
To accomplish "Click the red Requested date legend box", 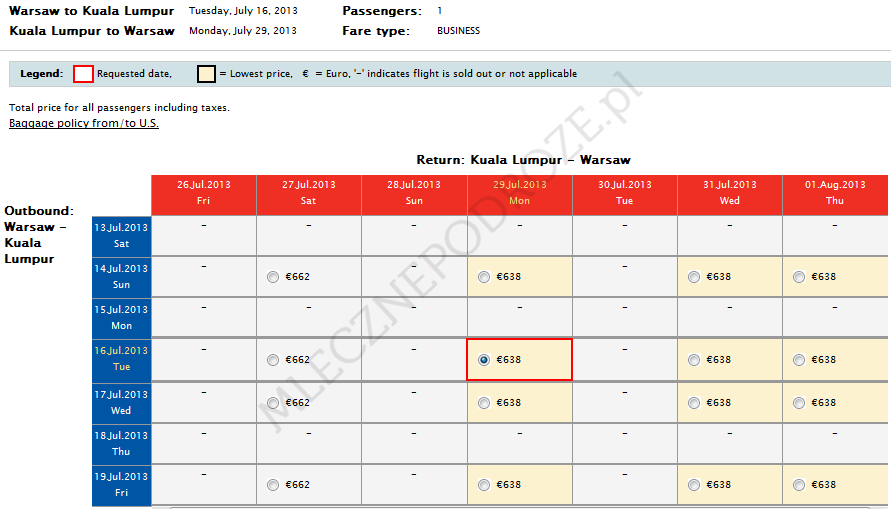I will pos(83,74).
